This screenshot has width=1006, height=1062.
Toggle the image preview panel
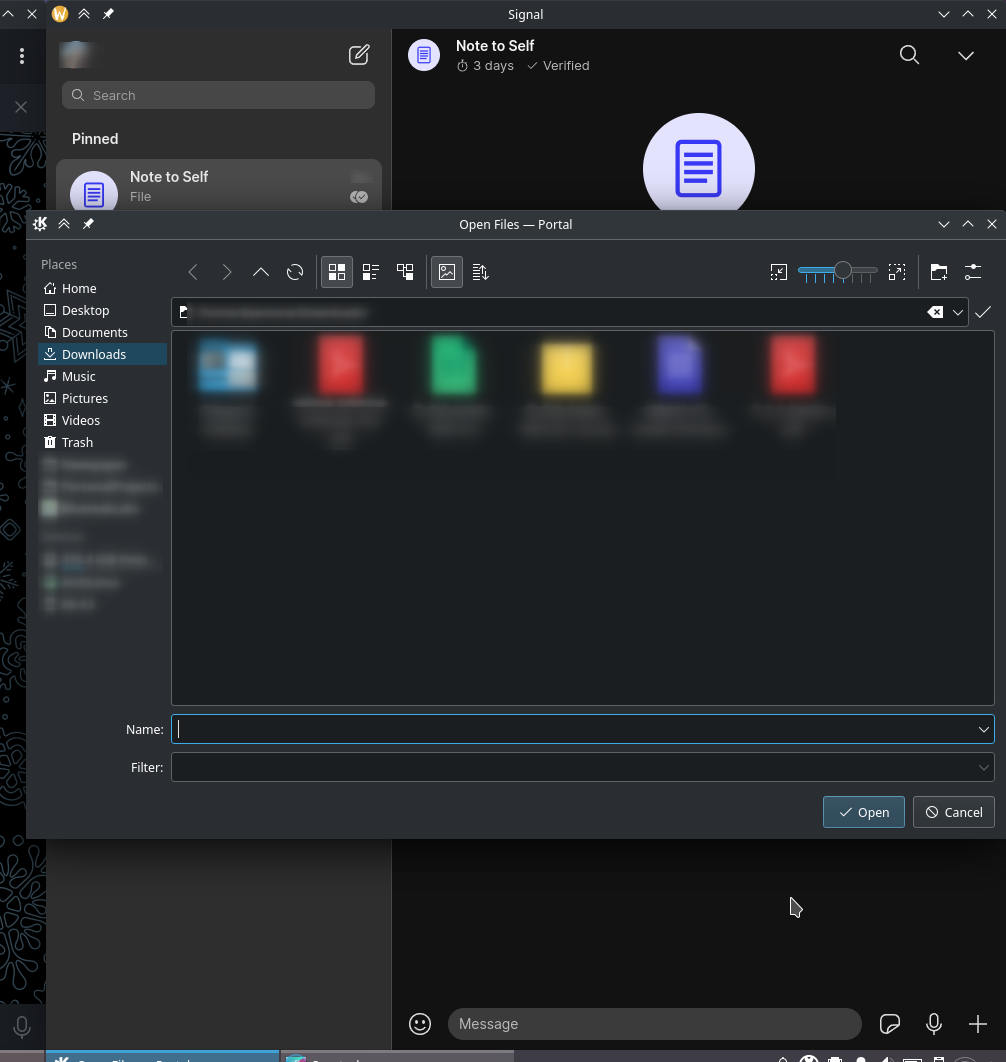point(447,271)
